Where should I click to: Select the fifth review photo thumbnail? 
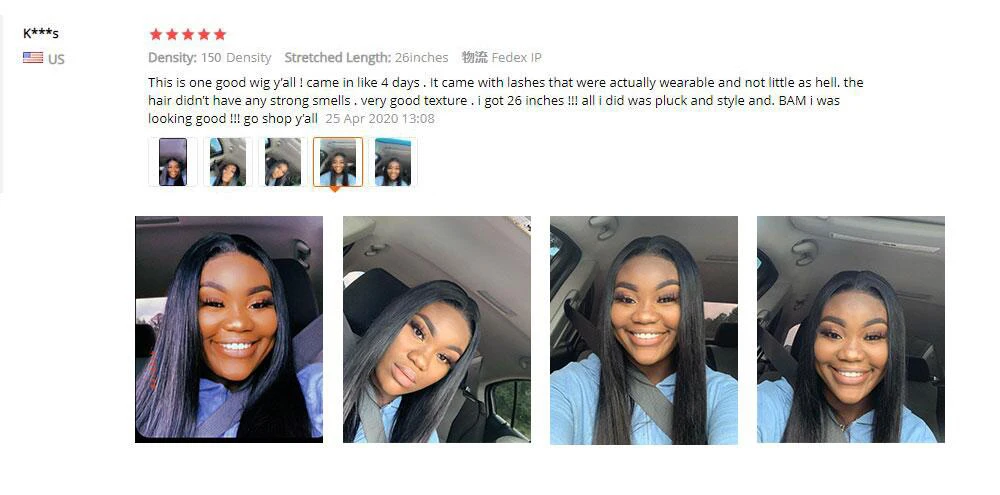tap(393, 162)
